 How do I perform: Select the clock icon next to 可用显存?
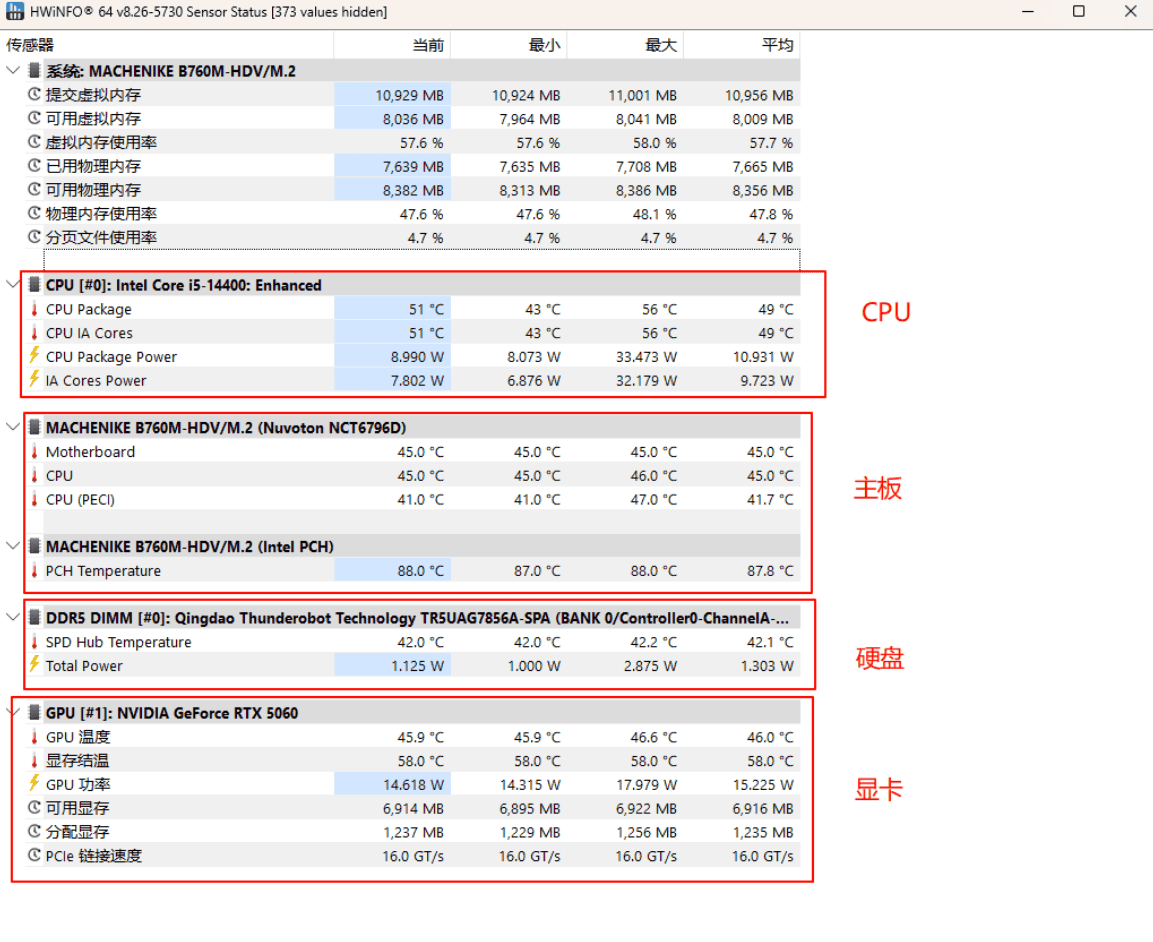pos(34,807)
